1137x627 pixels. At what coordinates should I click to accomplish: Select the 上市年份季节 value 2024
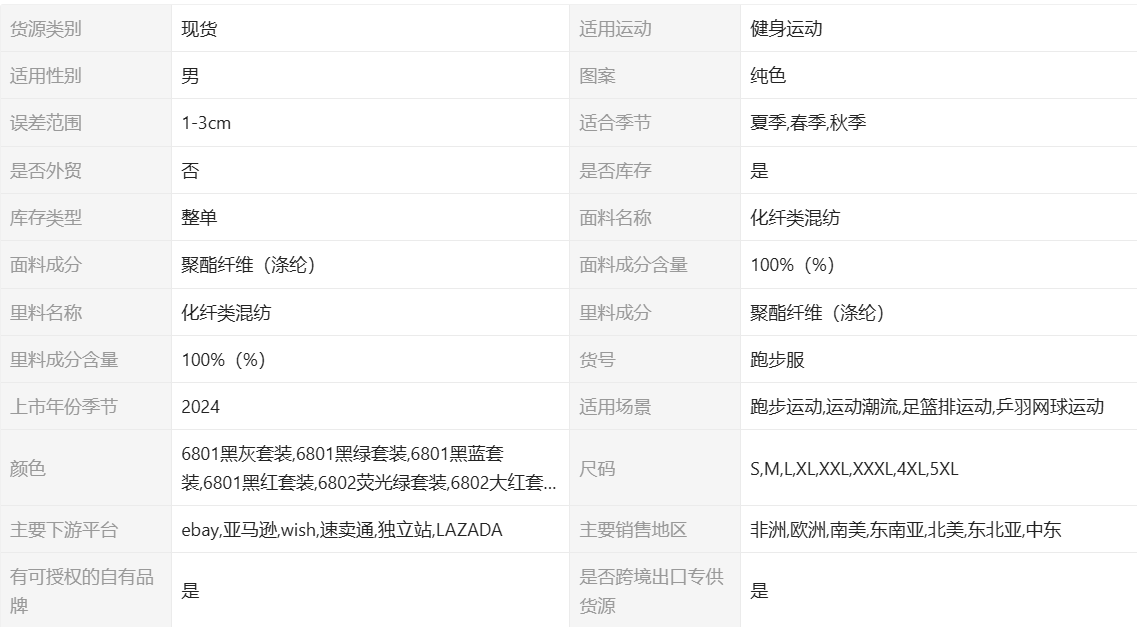200,407
